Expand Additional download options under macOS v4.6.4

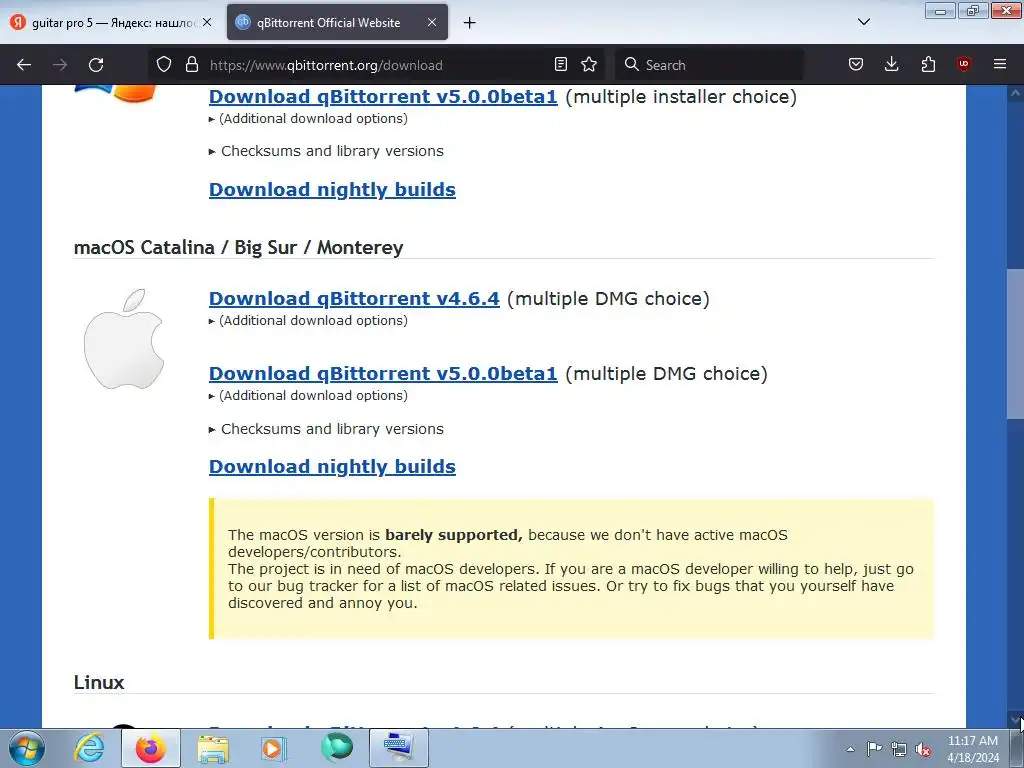point(308,321)
